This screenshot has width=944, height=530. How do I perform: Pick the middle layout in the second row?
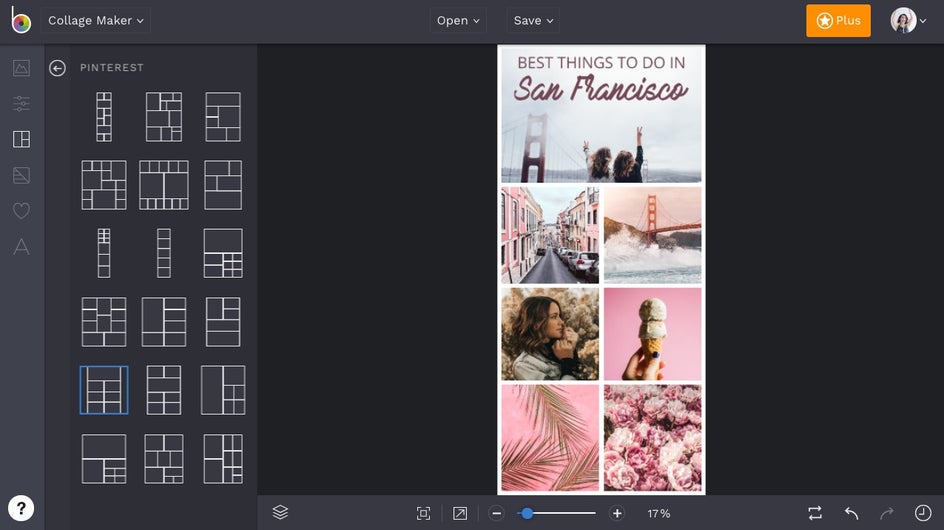164,185
